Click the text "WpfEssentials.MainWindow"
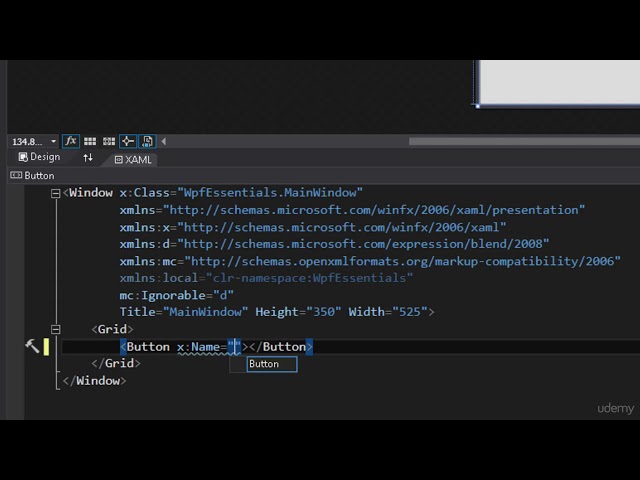Viewport: 640px width, 480px height. point(270,193)
